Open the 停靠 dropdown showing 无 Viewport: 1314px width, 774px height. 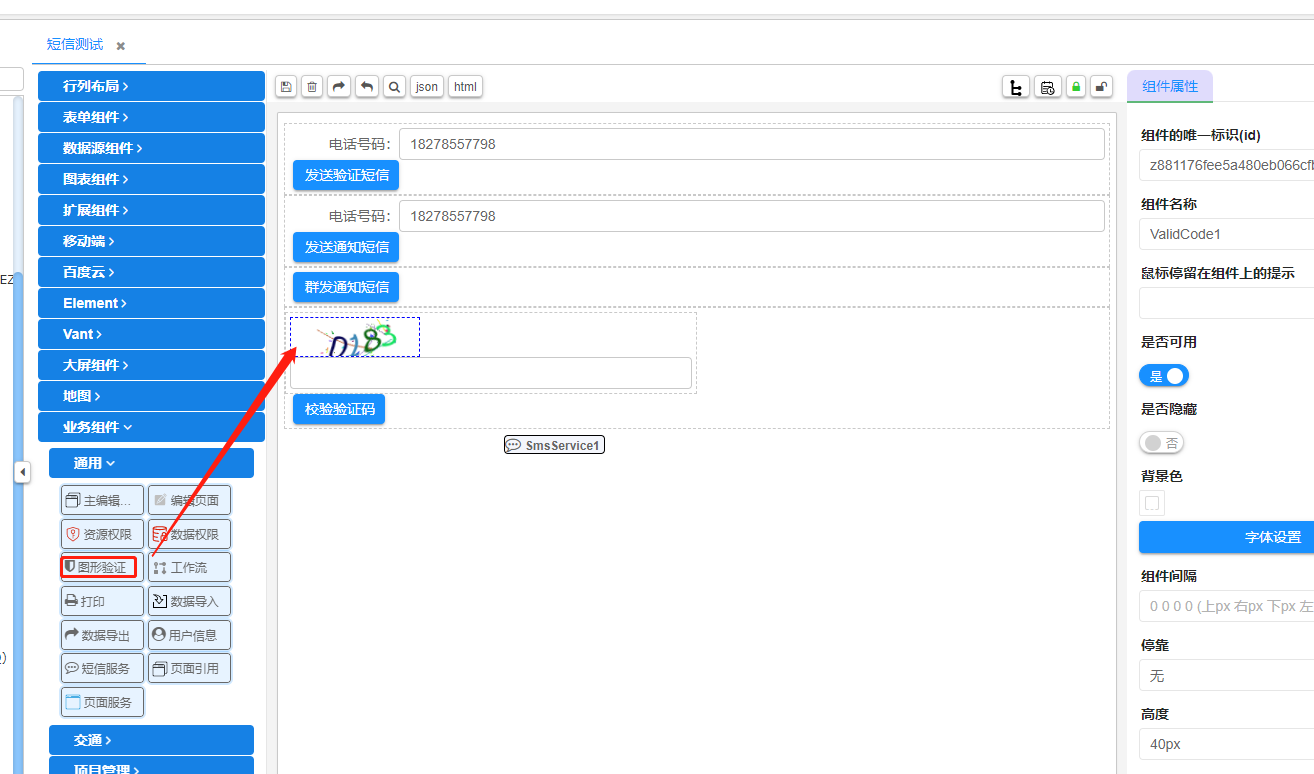click(x=1226, y=676)
